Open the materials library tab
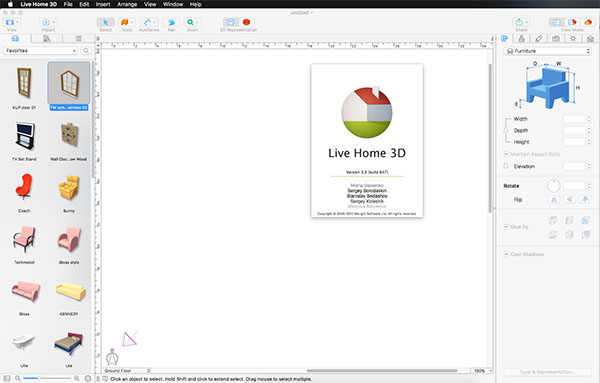 pyautogui.click(x=47, y=38)
